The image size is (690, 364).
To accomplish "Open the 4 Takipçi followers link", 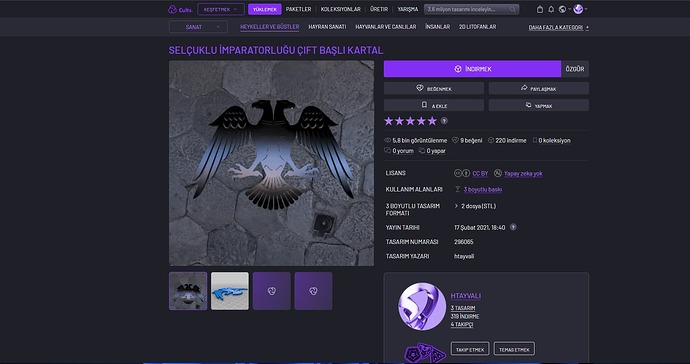I will coord(462,324).
